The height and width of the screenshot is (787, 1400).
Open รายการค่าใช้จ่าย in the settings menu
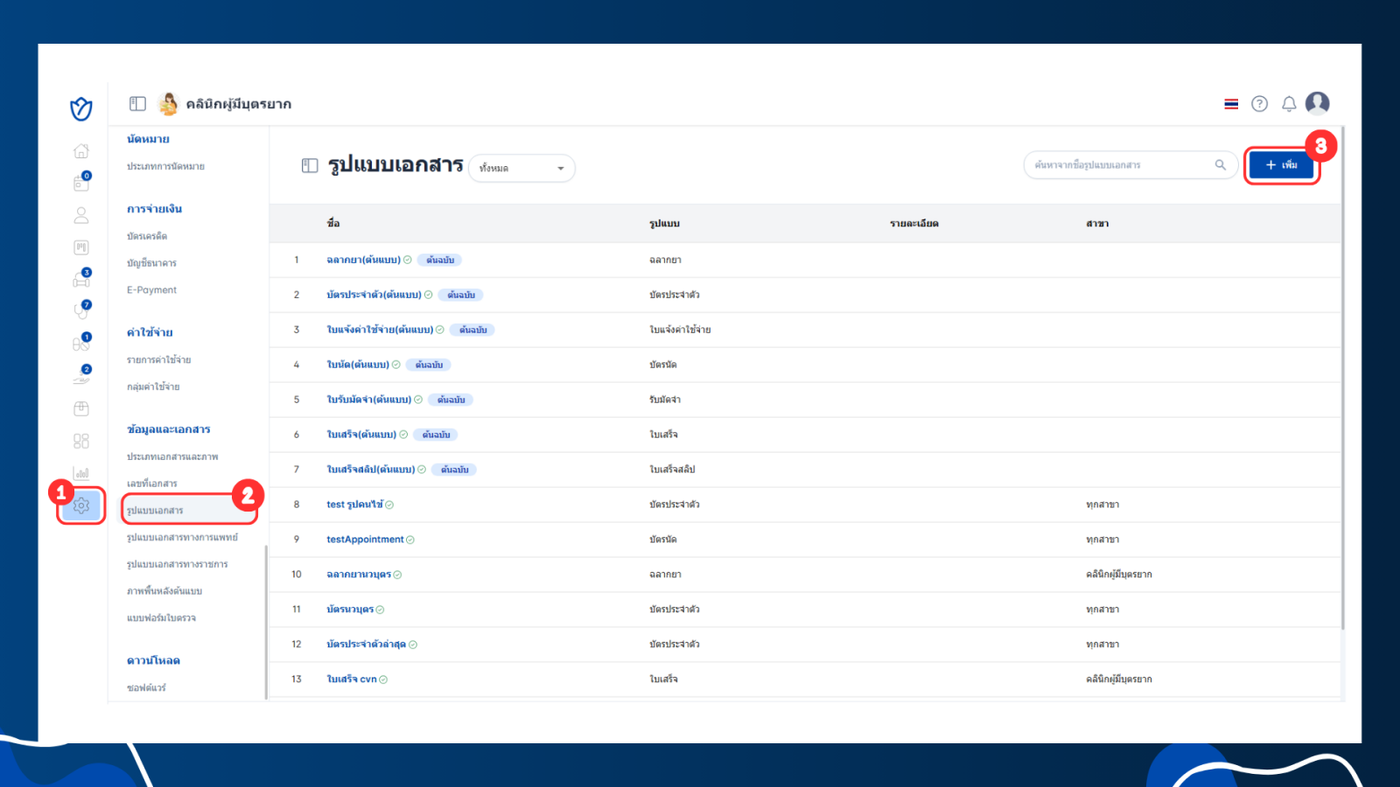coord(159,360)
